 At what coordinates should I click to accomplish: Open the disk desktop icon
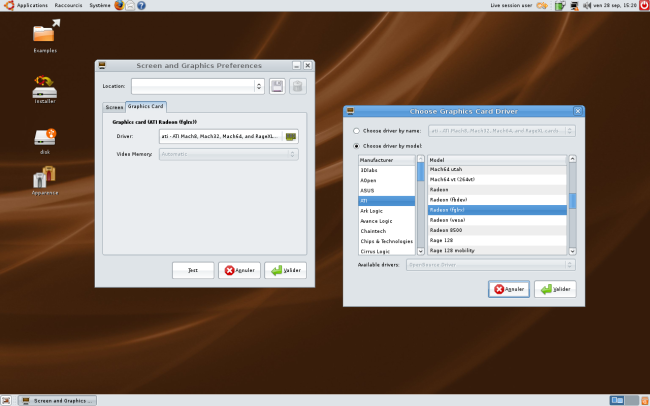[45, 141]
